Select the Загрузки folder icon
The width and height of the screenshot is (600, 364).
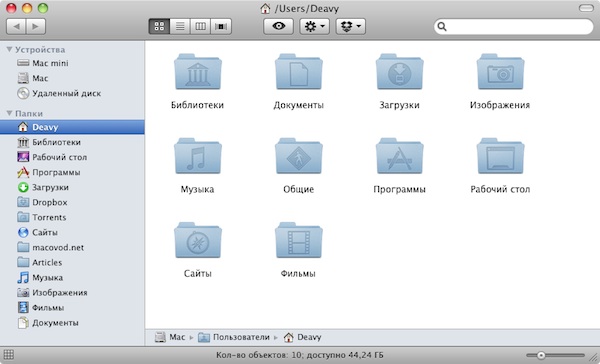(399, 72)
